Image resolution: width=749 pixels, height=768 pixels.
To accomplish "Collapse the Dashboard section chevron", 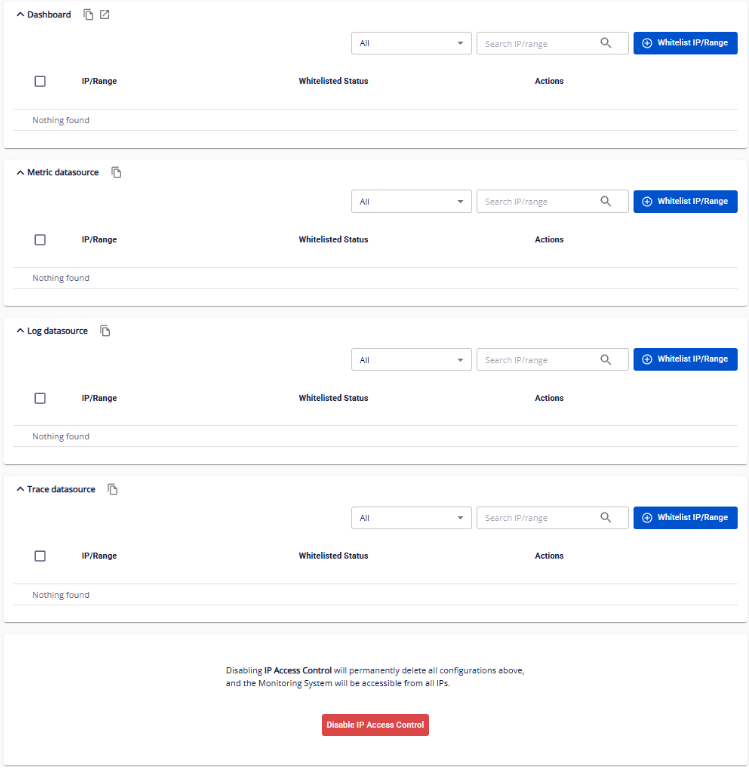I will [x=20, y=15].
